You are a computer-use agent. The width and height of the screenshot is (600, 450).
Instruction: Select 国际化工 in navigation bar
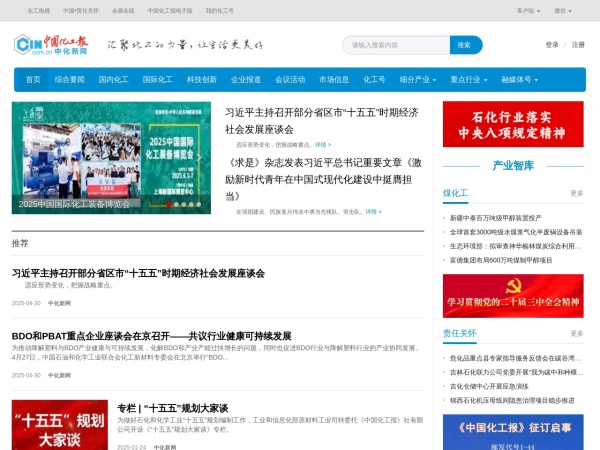tap(158, 80)
